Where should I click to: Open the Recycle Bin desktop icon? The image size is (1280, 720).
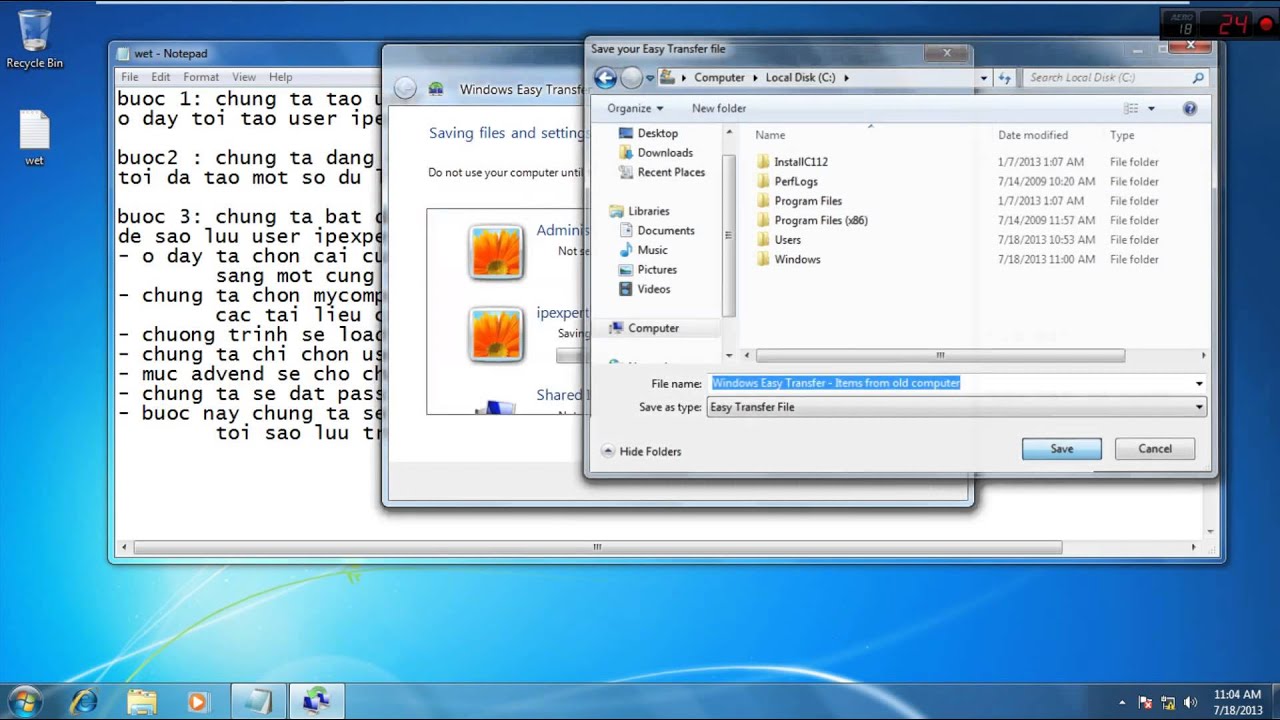coord(34,40)
